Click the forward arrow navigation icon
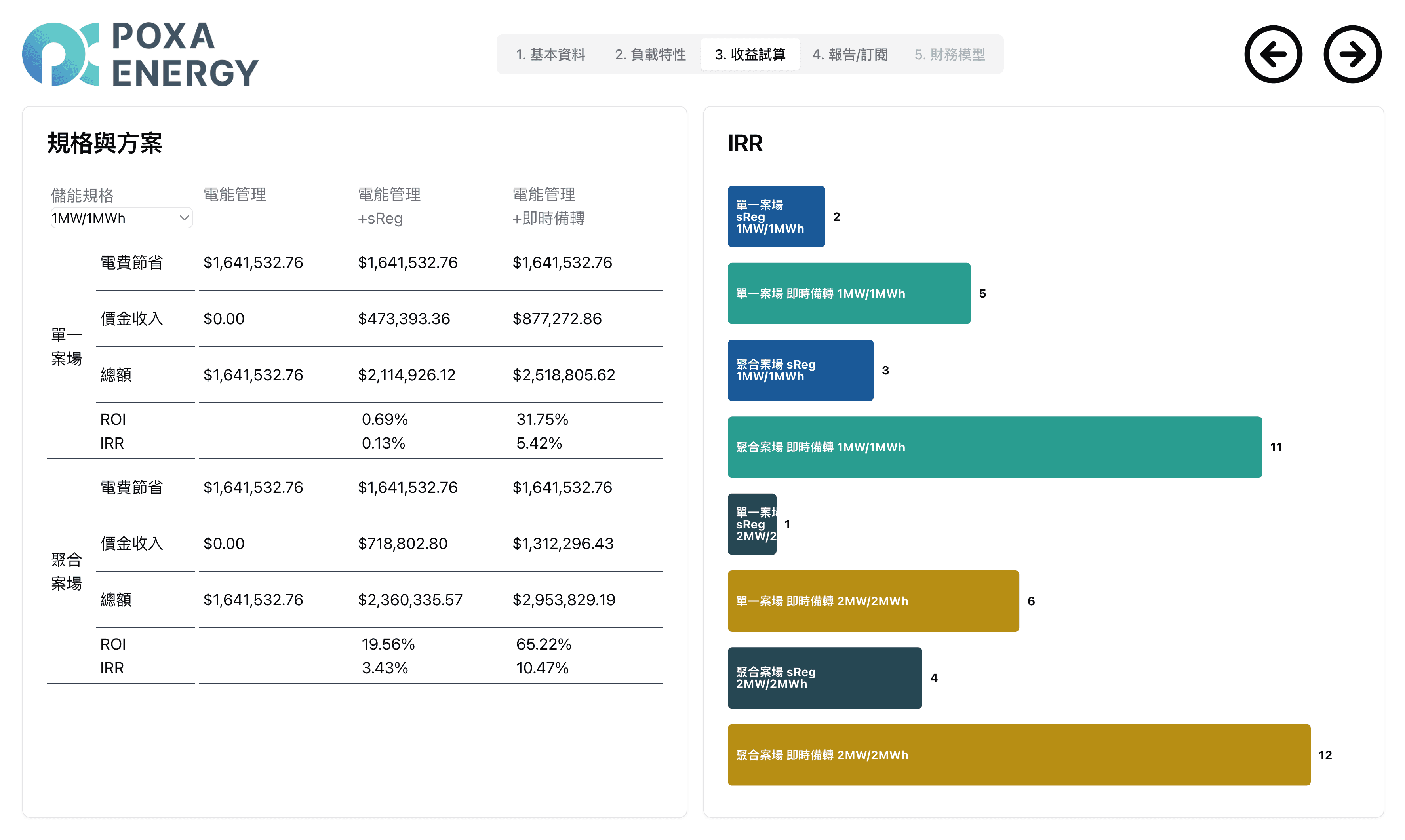Screen dimensions: 1405x840 [1352, 54]
